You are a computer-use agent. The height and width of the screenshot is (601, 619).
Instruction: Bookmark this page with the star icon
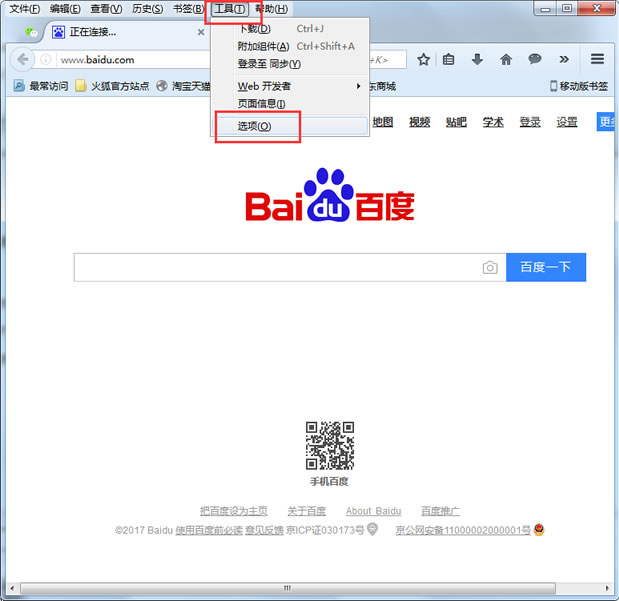click(424, 60)
